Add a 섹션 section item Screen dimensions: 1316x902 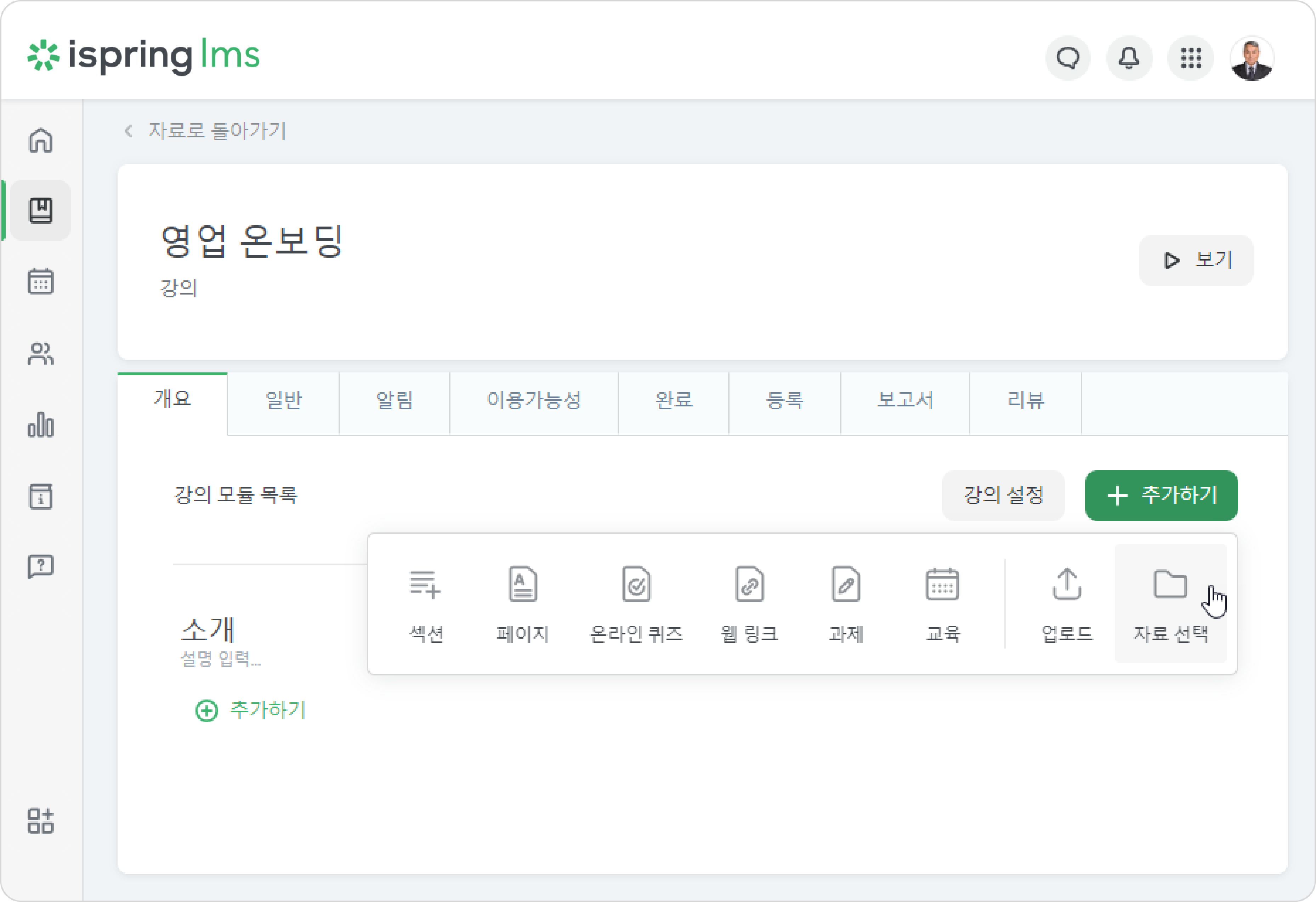(x=425, y=604)
